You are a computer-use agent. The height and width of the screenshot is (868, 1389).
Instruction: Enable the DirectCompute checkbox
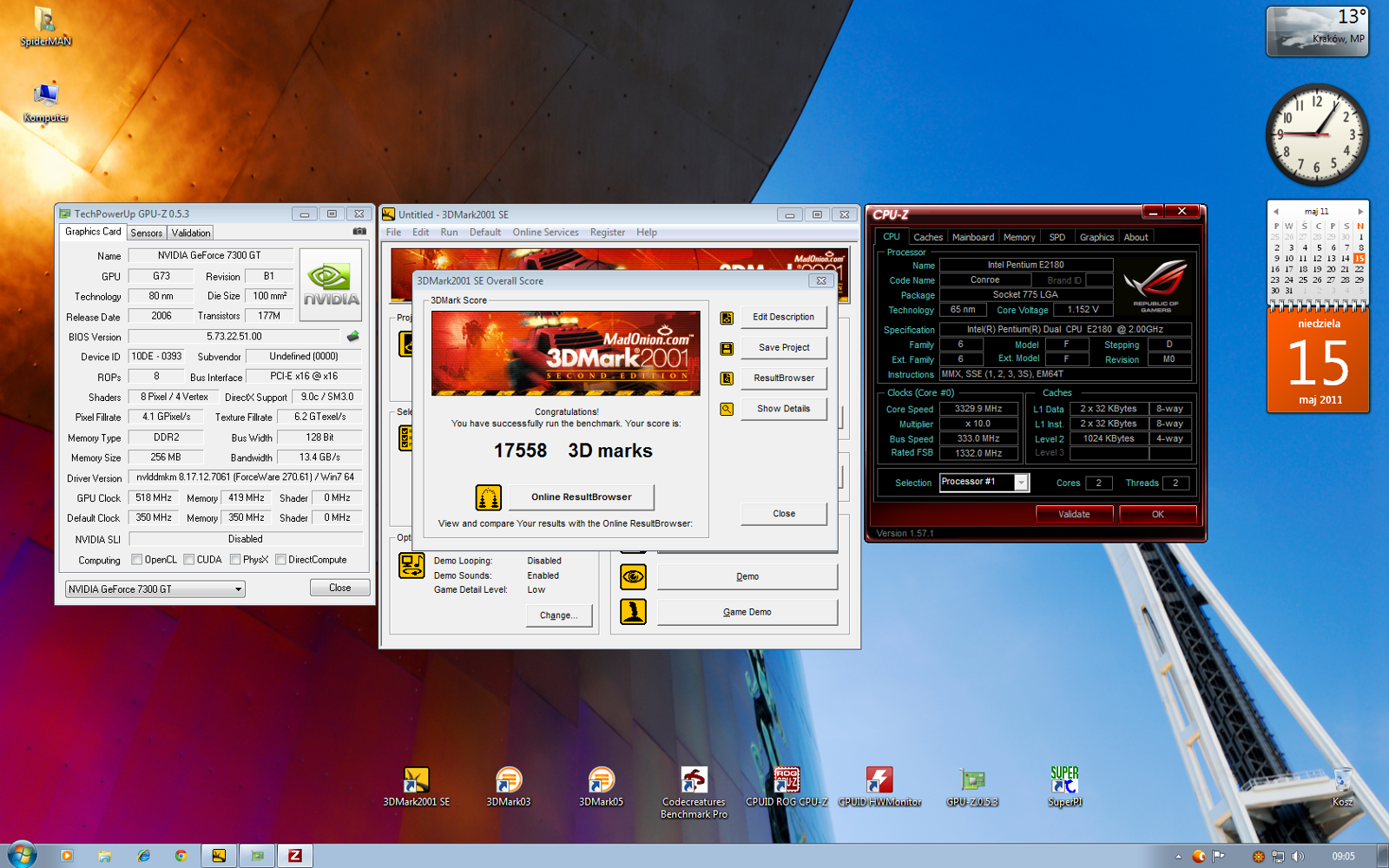click(280, 560)
